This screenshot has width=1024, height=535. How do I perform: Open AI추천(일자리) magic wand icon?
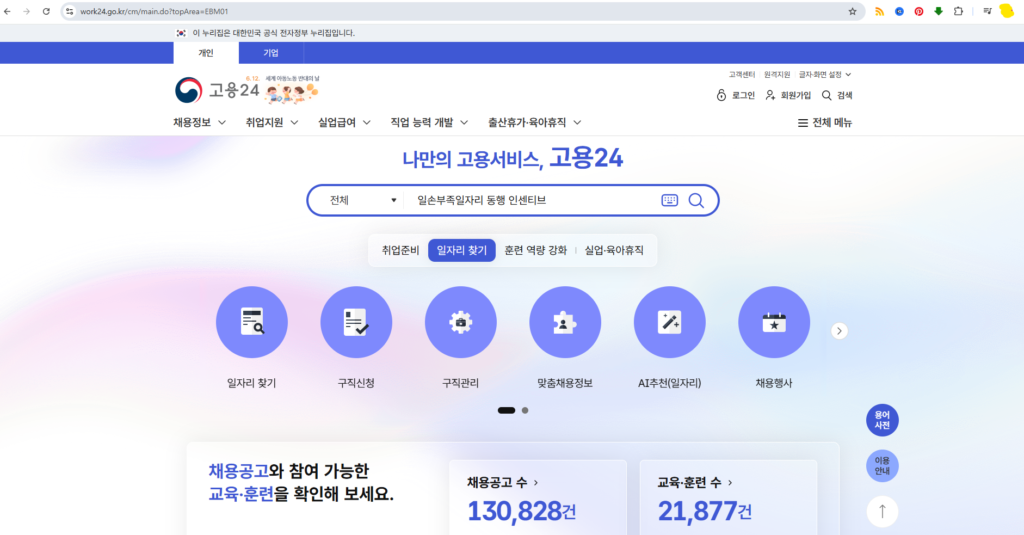coord(669,322)
